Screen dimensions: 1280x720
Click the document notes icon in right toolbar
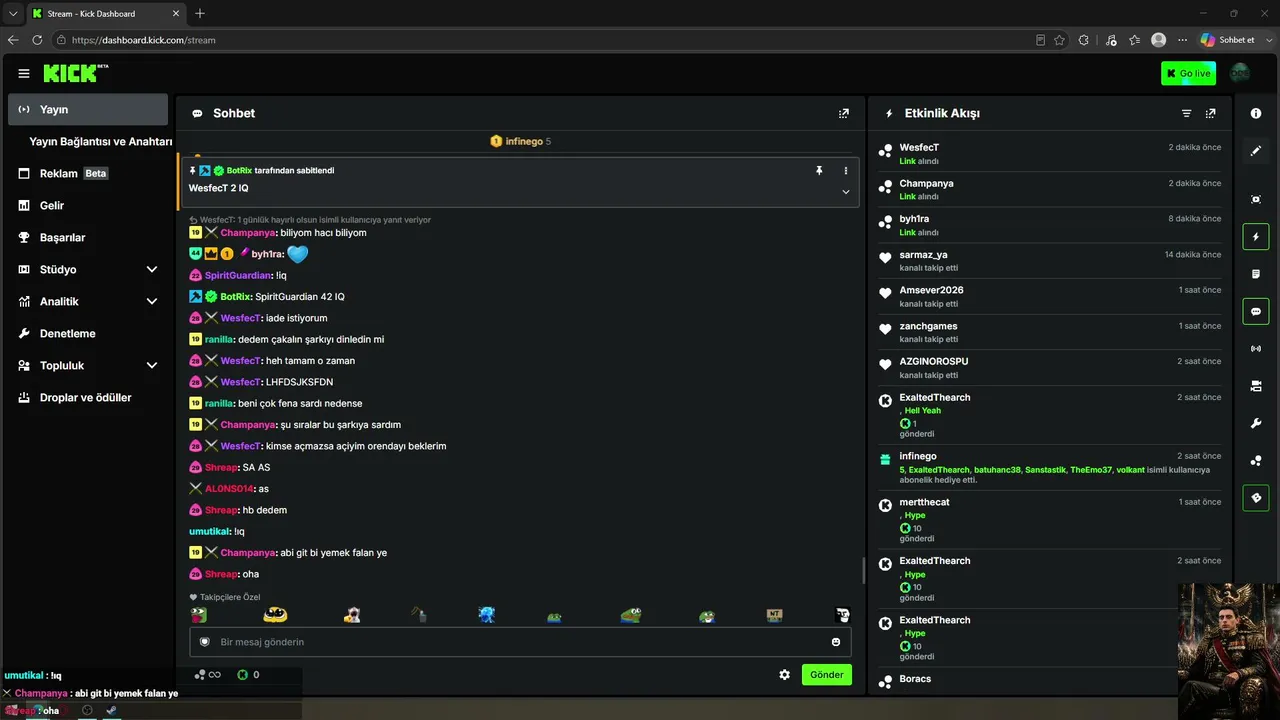click(x=1256, y=274)
